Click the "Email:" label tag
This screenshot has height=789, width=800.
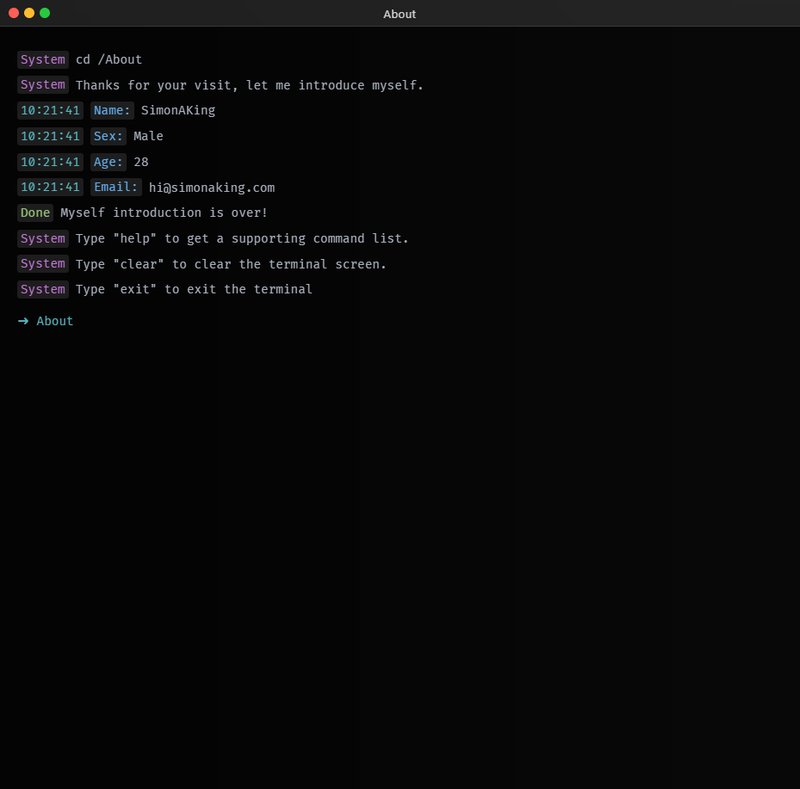[x=116, y=187]
